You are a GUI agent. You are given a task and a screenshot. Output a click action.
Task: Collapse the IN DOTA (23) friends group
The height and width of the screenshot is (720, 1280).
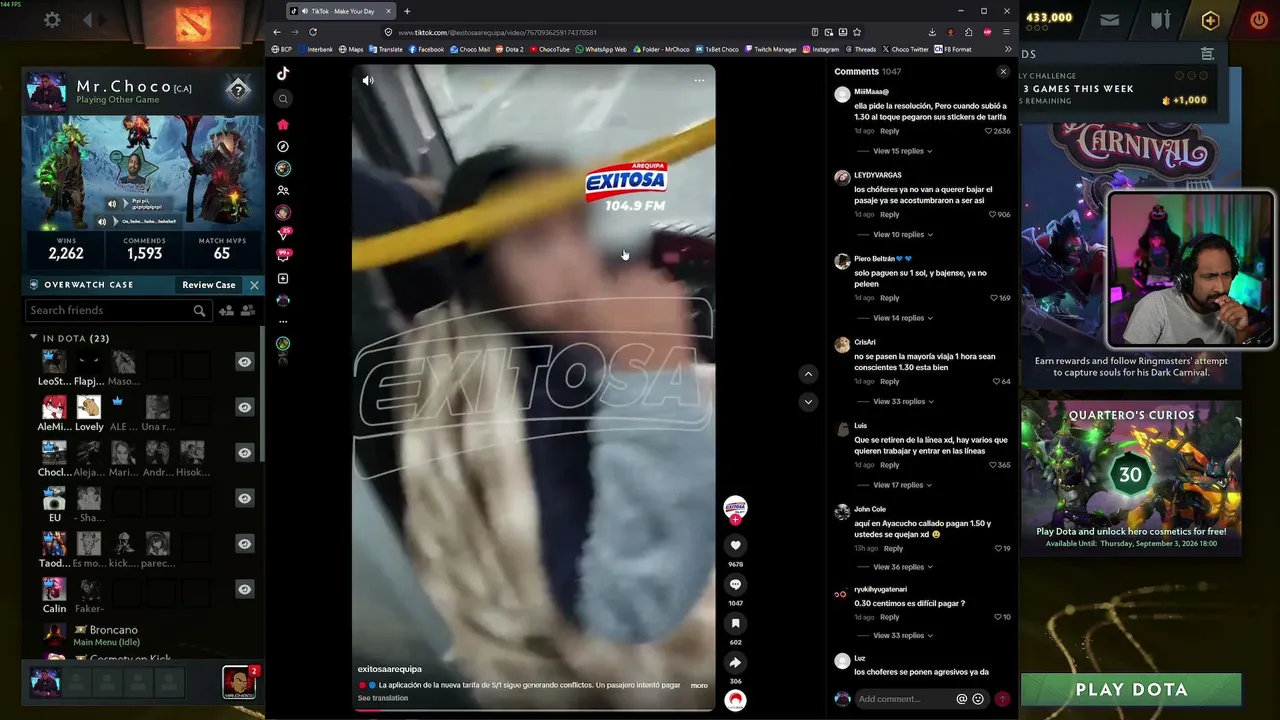point(33,338)
